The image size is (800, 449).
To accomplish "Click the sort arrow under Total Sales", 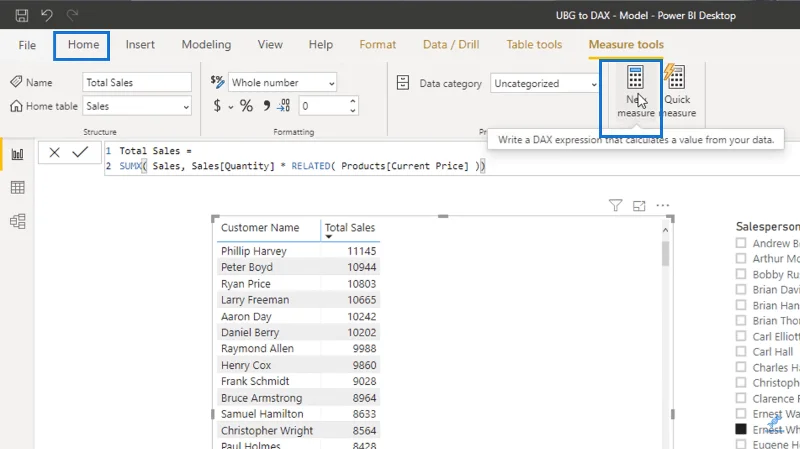I will pos(329,237).
